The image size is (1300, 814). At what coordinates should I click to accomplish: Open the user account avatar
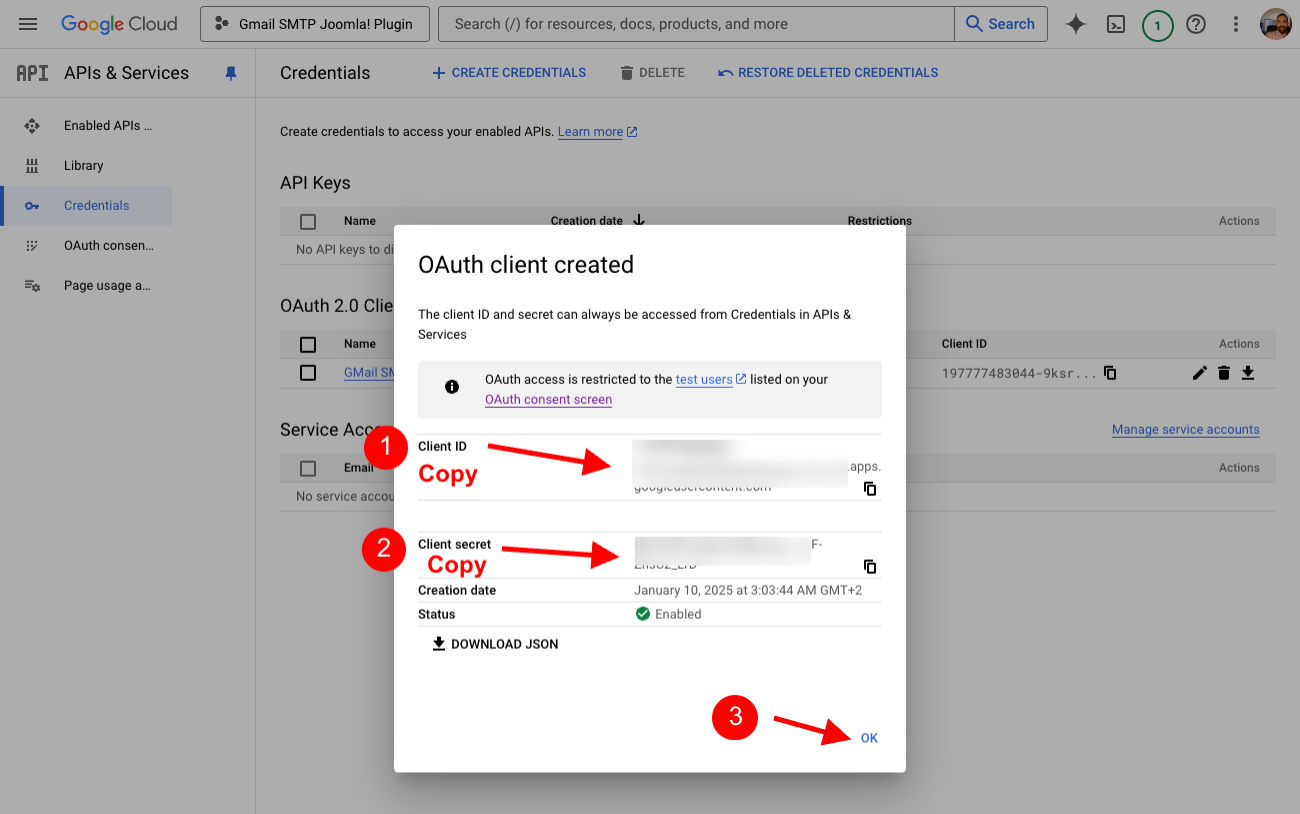click(1276, 24)
